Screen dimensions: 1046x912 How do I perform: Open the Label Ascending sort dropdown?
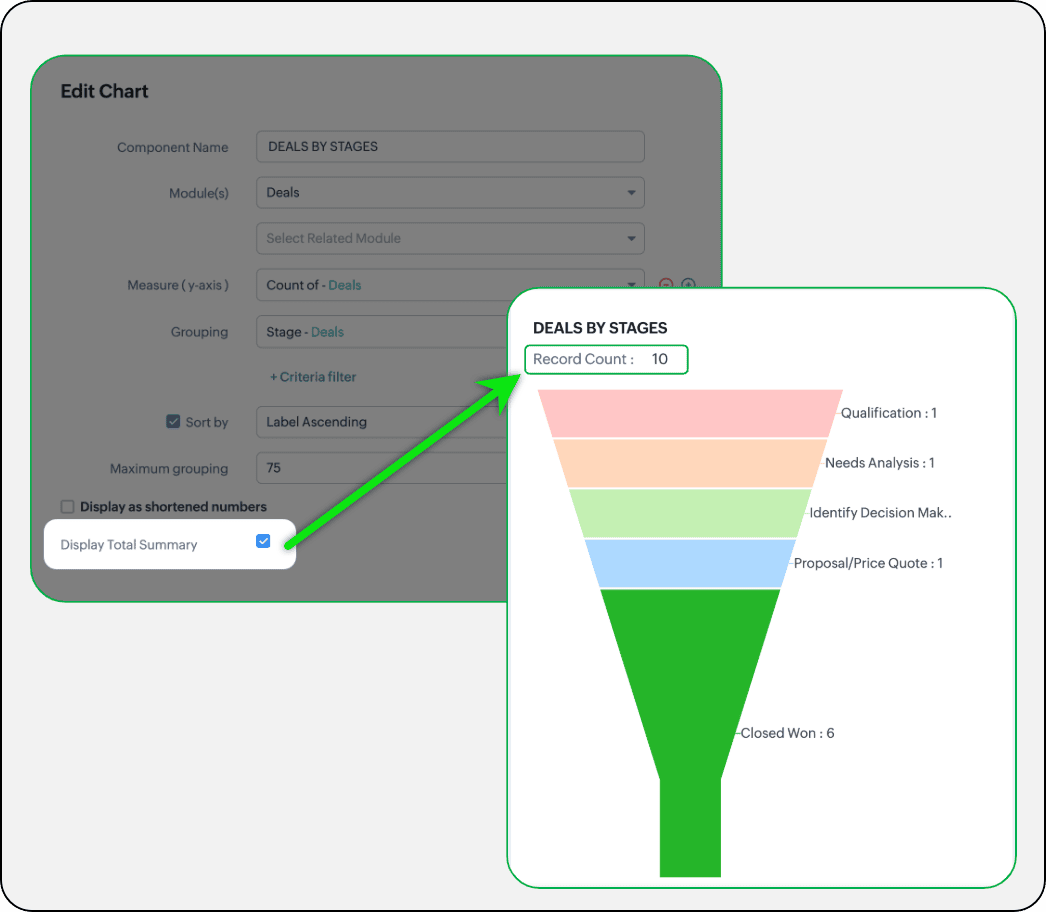click(x=380, y=422)
